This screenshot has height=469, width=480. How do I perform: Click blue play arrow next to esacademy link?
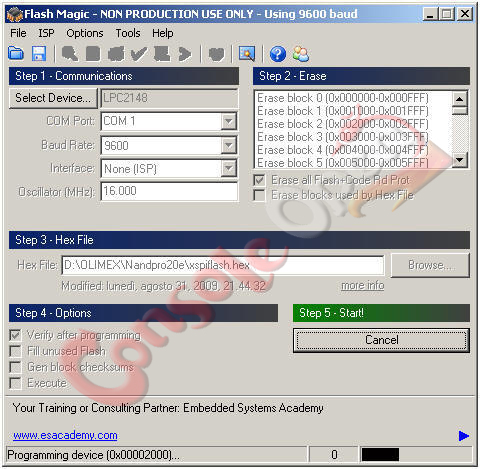[464, 436]
